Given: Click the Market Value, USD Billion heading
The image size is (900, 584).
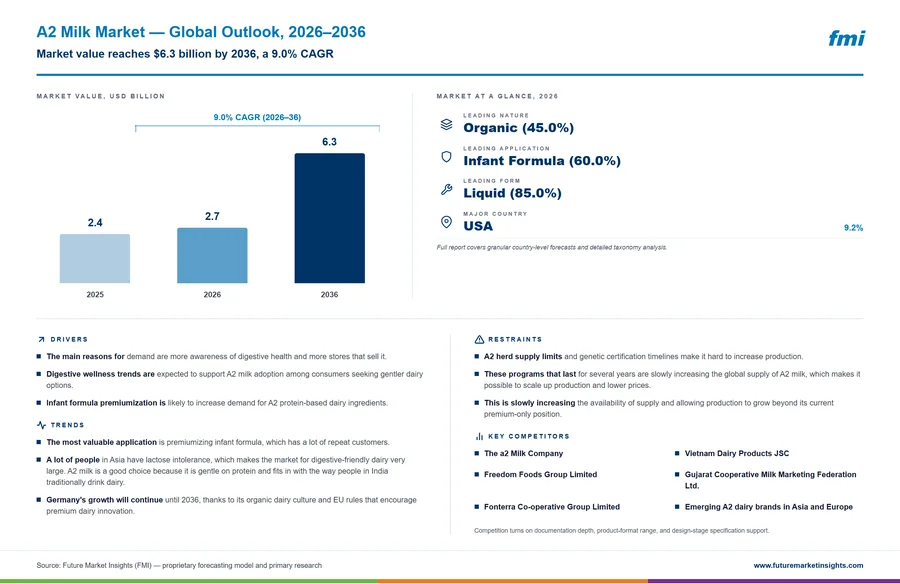Looking at the screenshot, I should (100, 96).
